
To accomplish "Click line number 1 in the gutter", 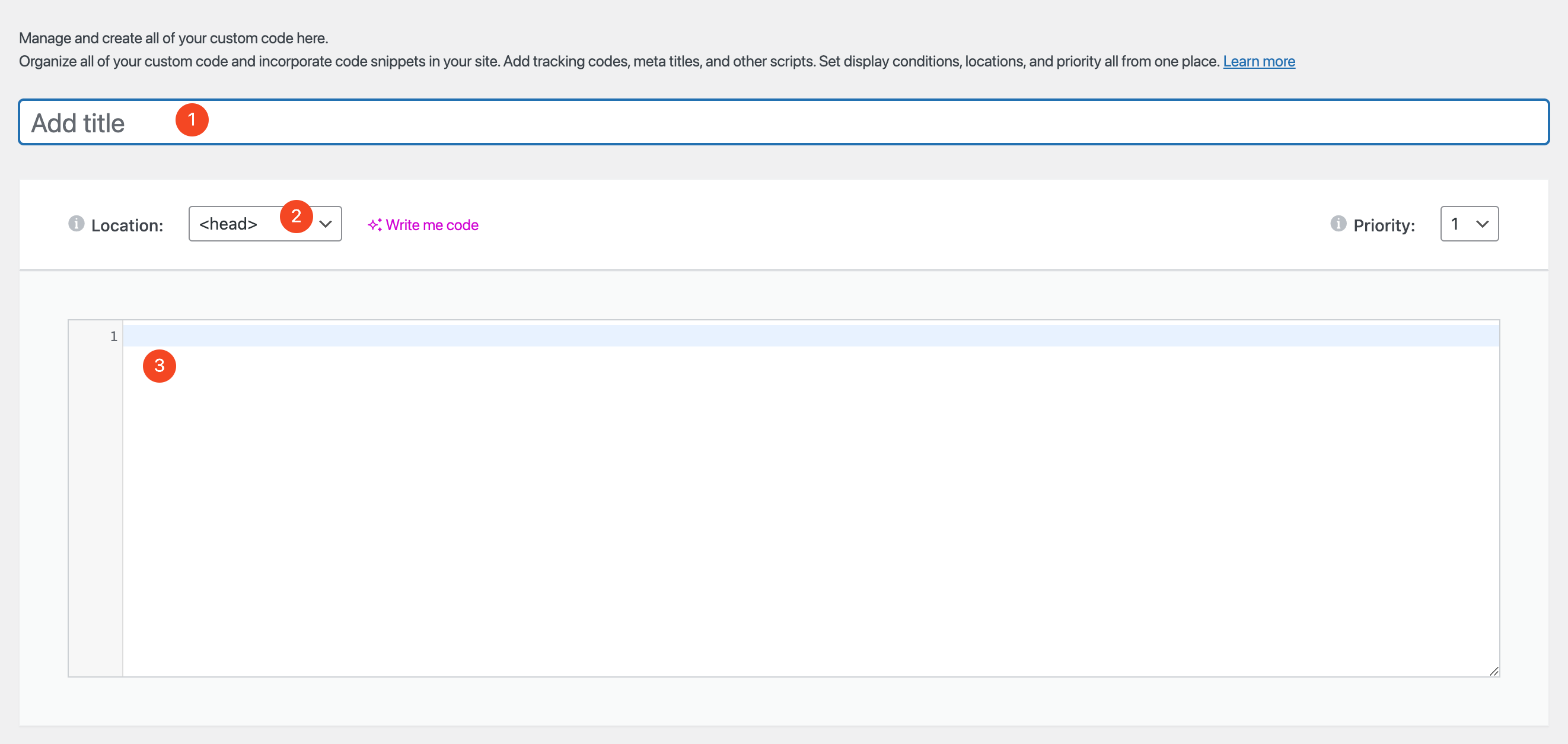I will coord(114,336).
